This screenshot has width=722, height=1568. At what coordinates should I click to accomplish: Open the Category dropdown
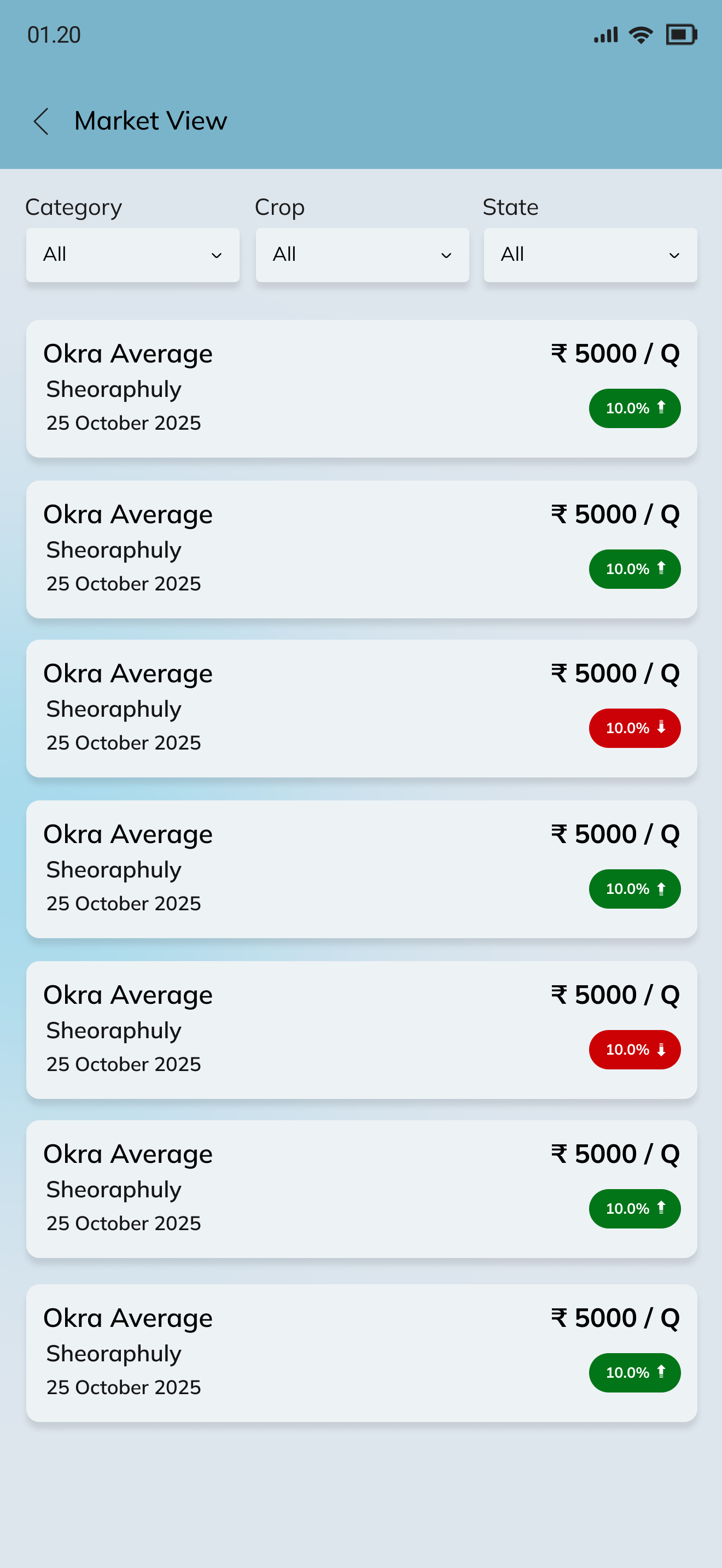click(x=133, y=254)
